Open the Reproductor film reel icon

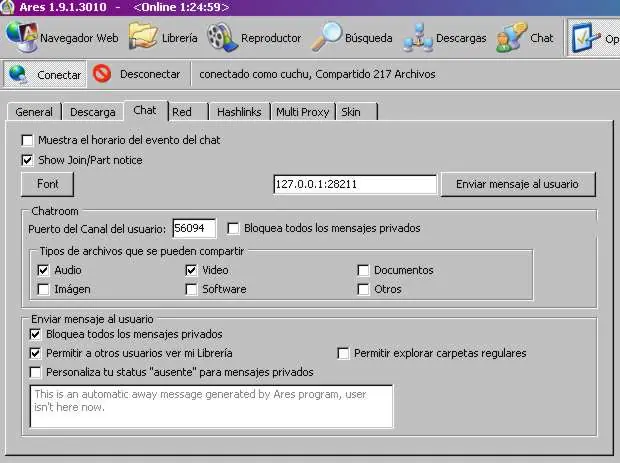(222, 37)
